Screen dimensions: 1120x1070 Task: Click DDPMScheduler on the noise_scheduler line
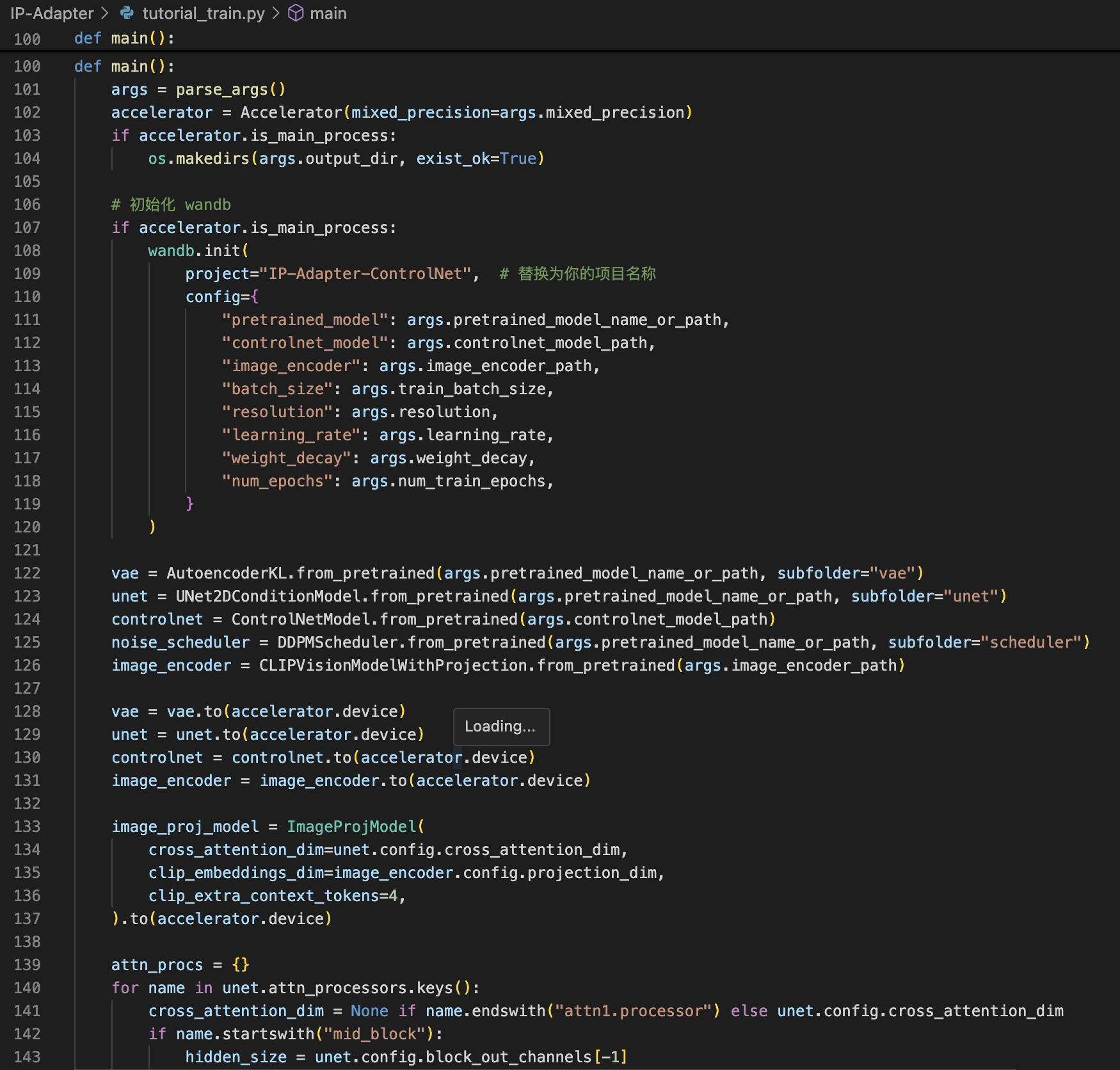point(337,643)
